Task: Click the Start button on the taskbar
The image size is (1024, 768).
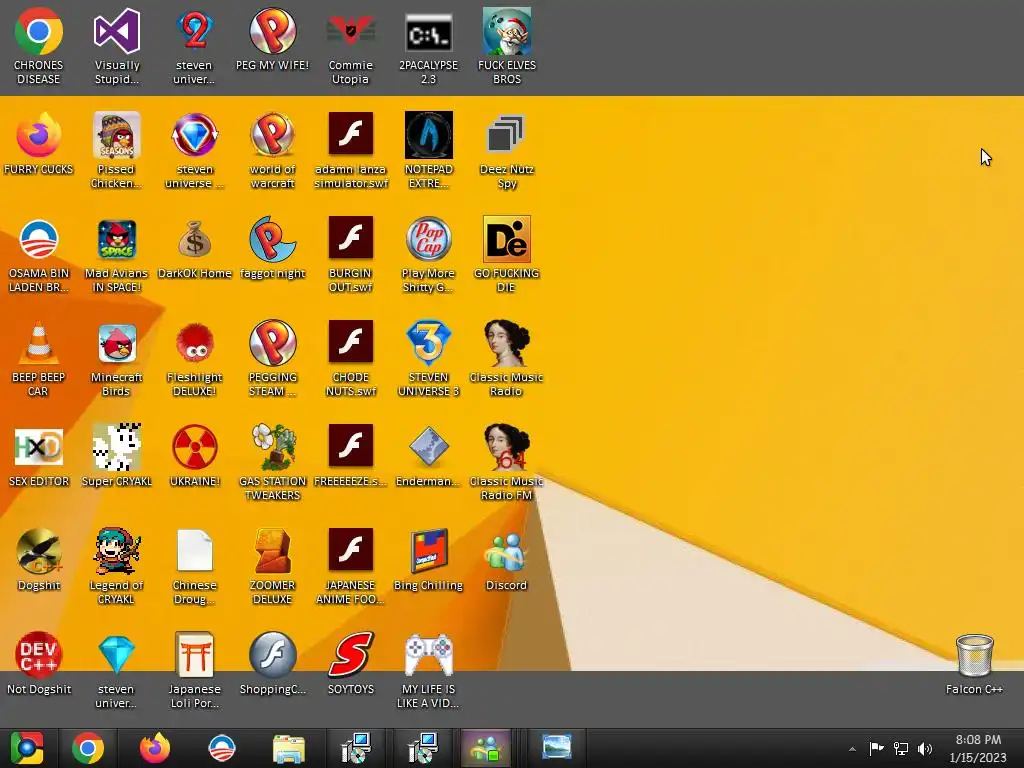Action: click(x=26, y=748)
